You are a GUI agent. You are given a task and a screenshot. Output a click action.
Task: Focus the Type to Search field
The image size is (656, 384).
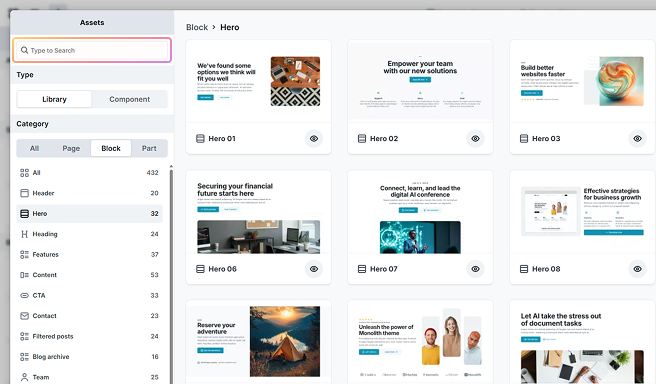pos(92,50)
